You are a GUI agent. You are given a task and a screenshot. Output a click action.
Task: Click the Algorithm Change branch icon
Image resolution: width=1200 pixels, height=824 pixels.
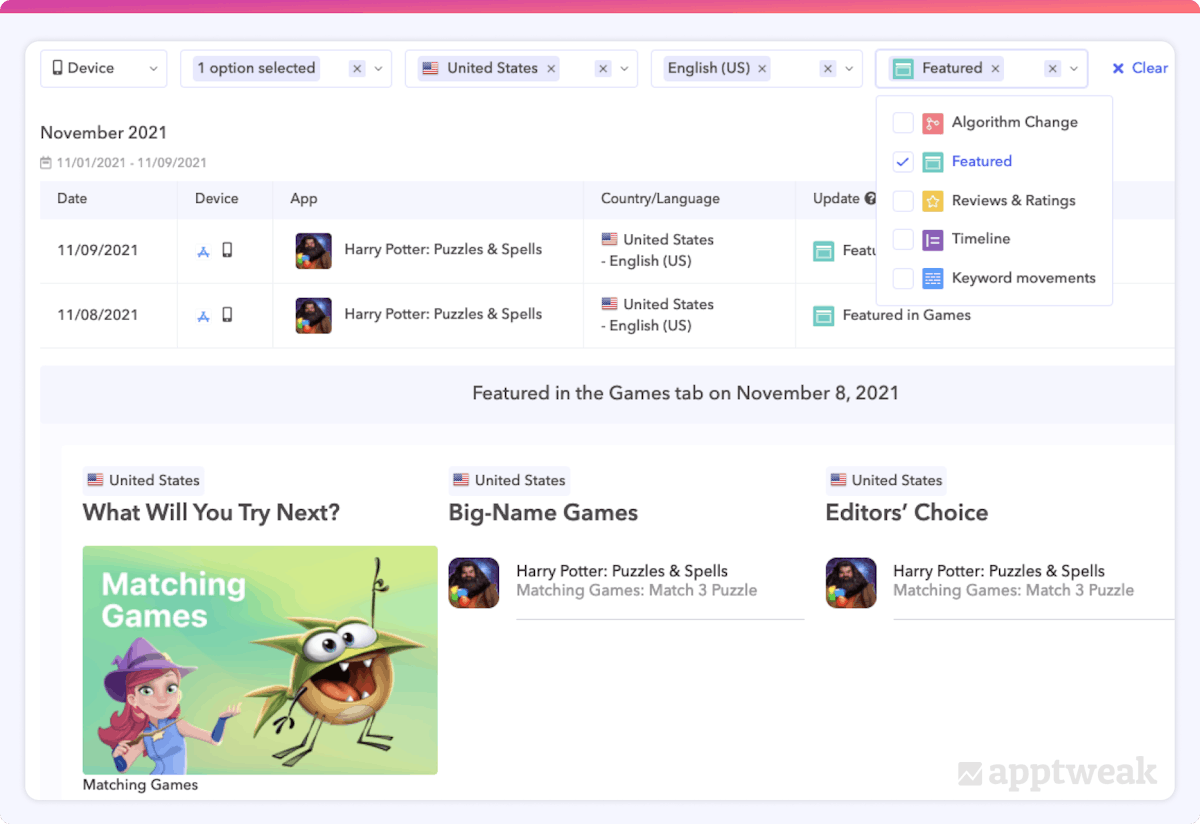[x=932, y=123]
